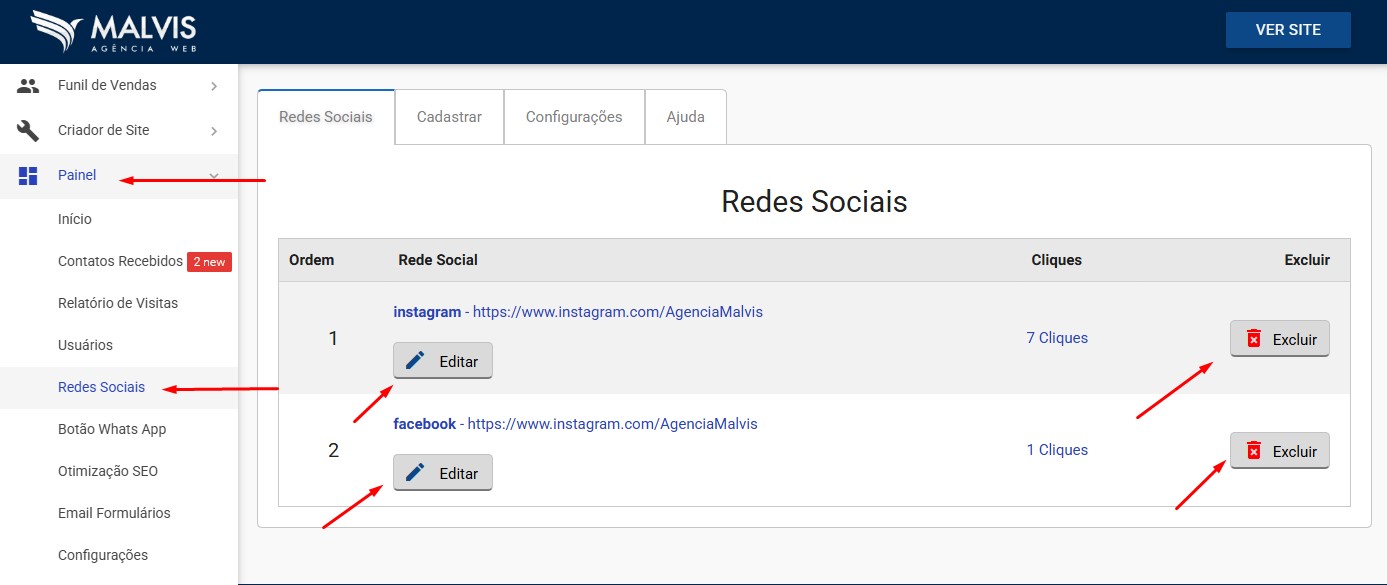This screenshot has height=585, width=1387.
Task: Open the instagram profile URL link
Action: click(x=617, y=312)
